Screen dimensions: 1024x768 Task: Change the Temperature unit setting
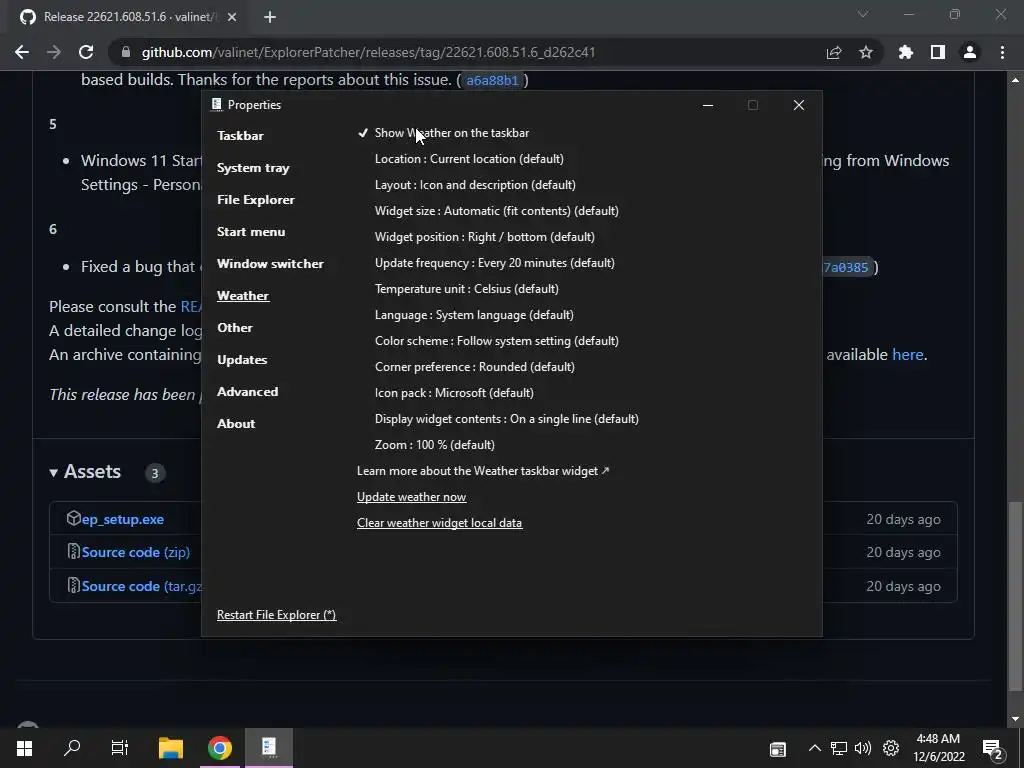tap(466, 289)
